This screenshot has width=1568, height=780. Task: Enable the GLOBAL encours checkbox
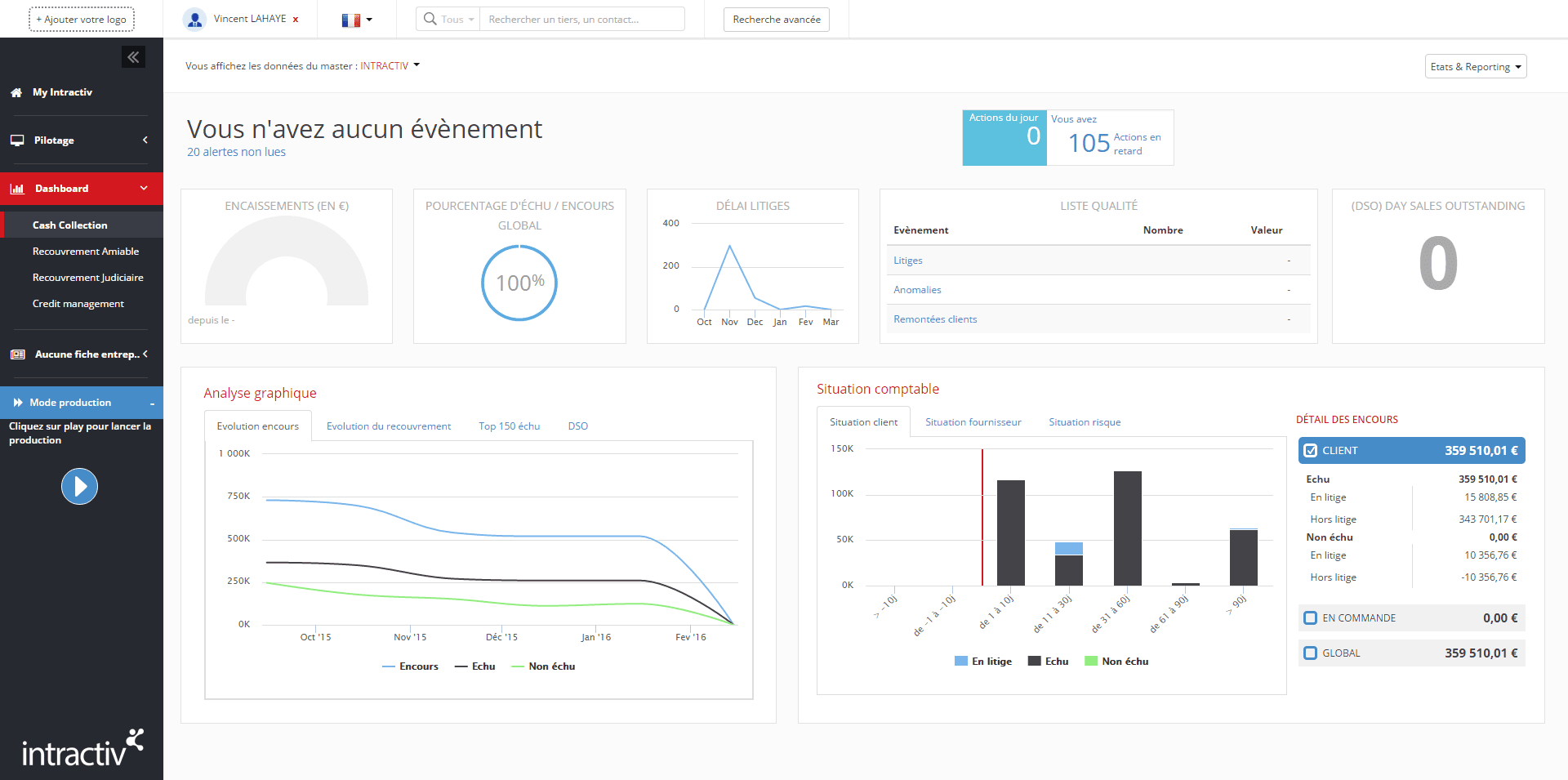click(x=1311, y=653)
